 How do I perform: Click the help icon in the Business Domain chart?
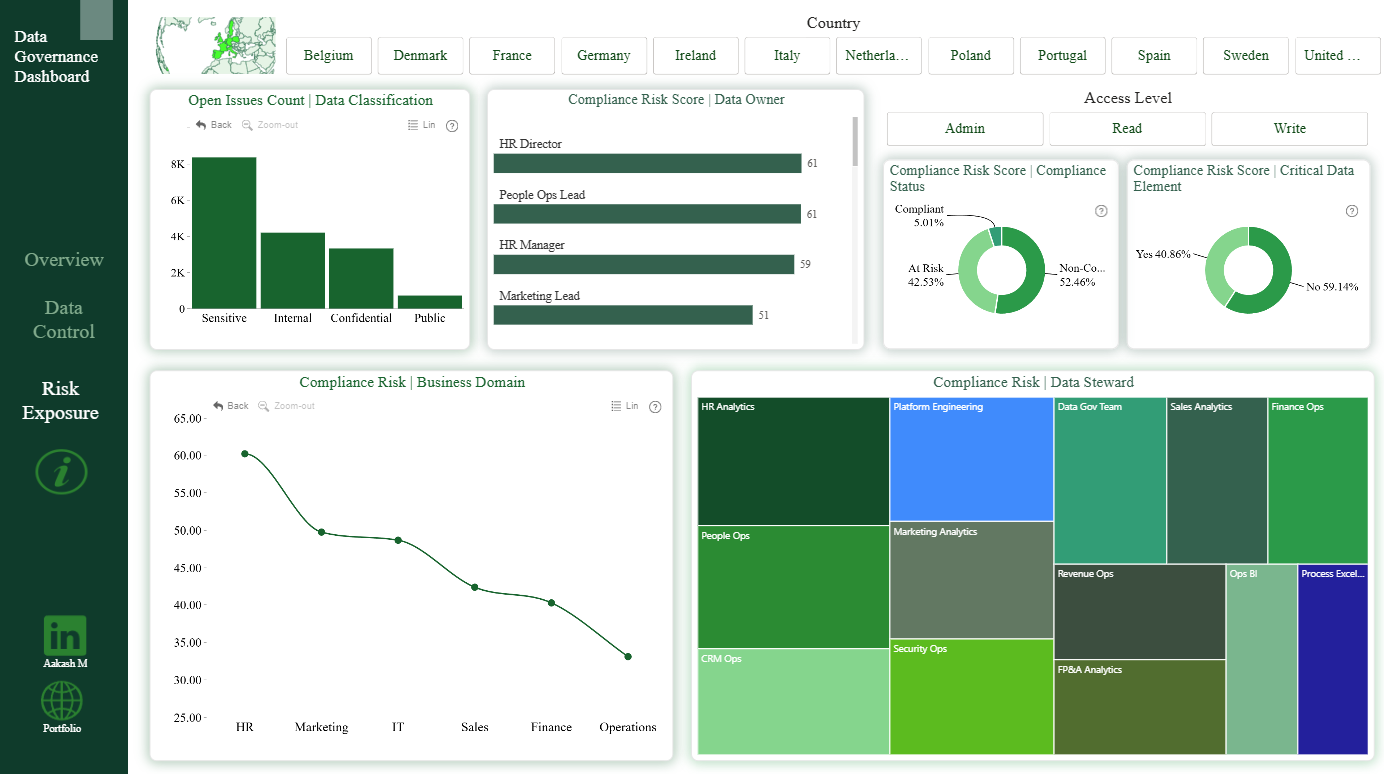pos(655,407)
